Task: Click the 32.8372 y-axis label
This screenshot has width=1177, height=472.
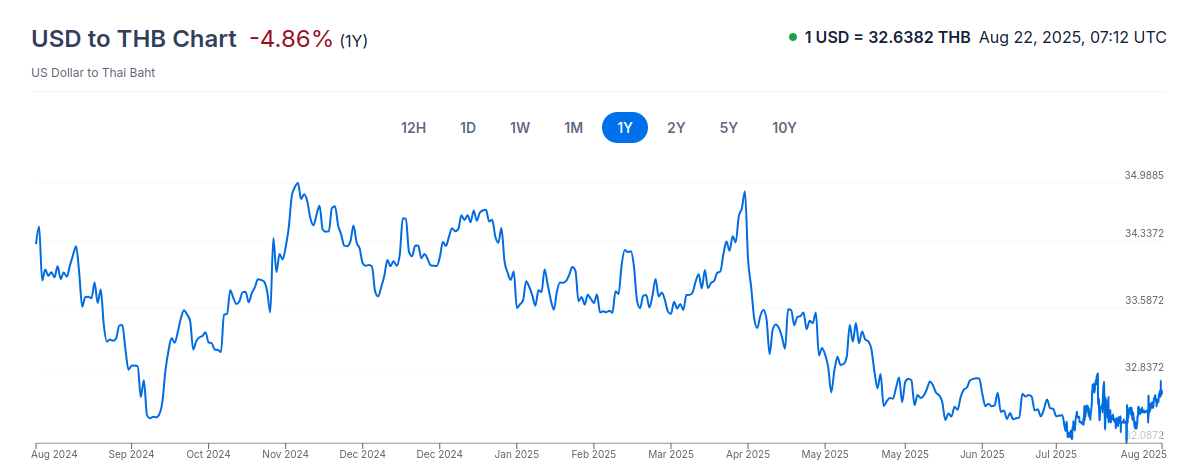Action: (1144, 368)
